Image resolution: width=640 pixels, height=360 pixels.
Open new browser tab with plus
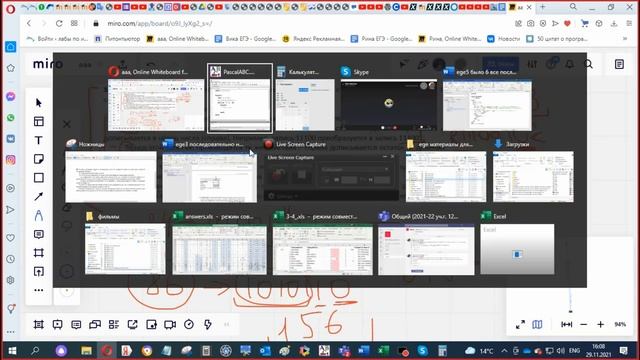click(x=542, y=7)
